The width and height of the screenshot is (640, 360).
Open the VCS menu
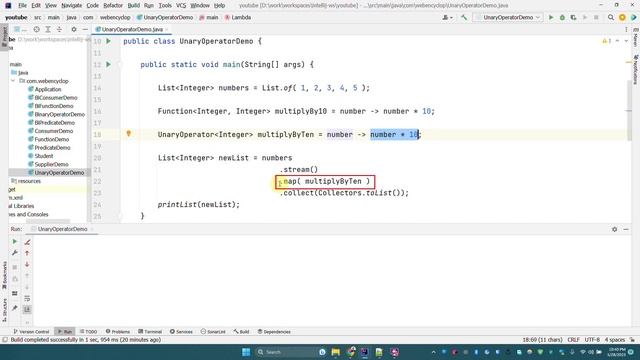(181, 5)
